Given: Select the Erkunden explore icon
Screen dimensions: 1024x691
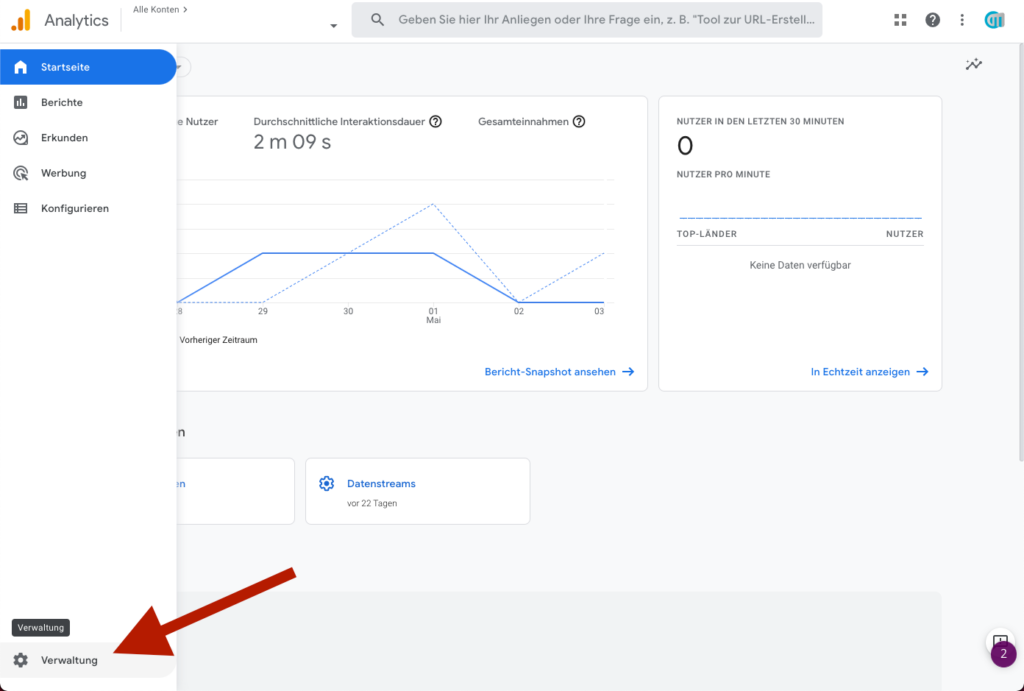Looking at the screenshot, I should [x=20, y=138].
